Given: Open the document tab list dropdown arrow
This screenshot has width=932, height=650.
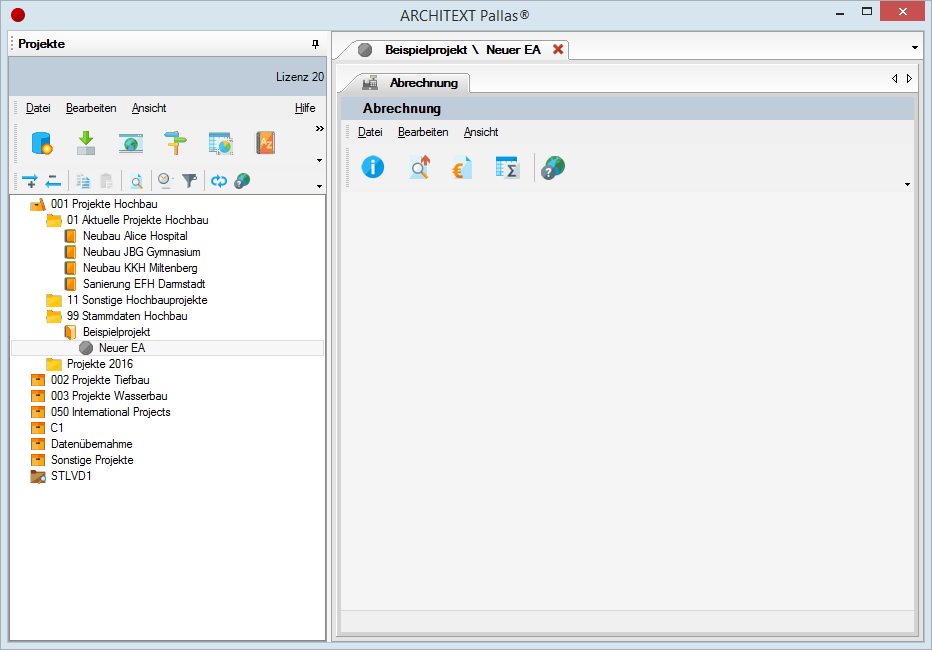Looking at the screenshot, I should pos(915,48).
